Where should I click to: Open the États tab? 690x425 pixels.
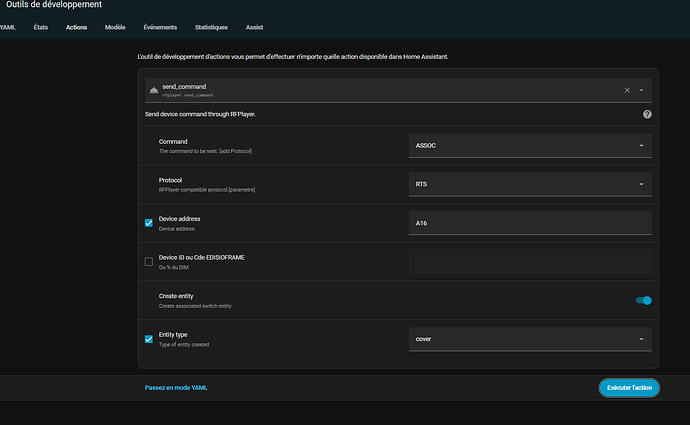pyautogui.click(x=40, y=27)
